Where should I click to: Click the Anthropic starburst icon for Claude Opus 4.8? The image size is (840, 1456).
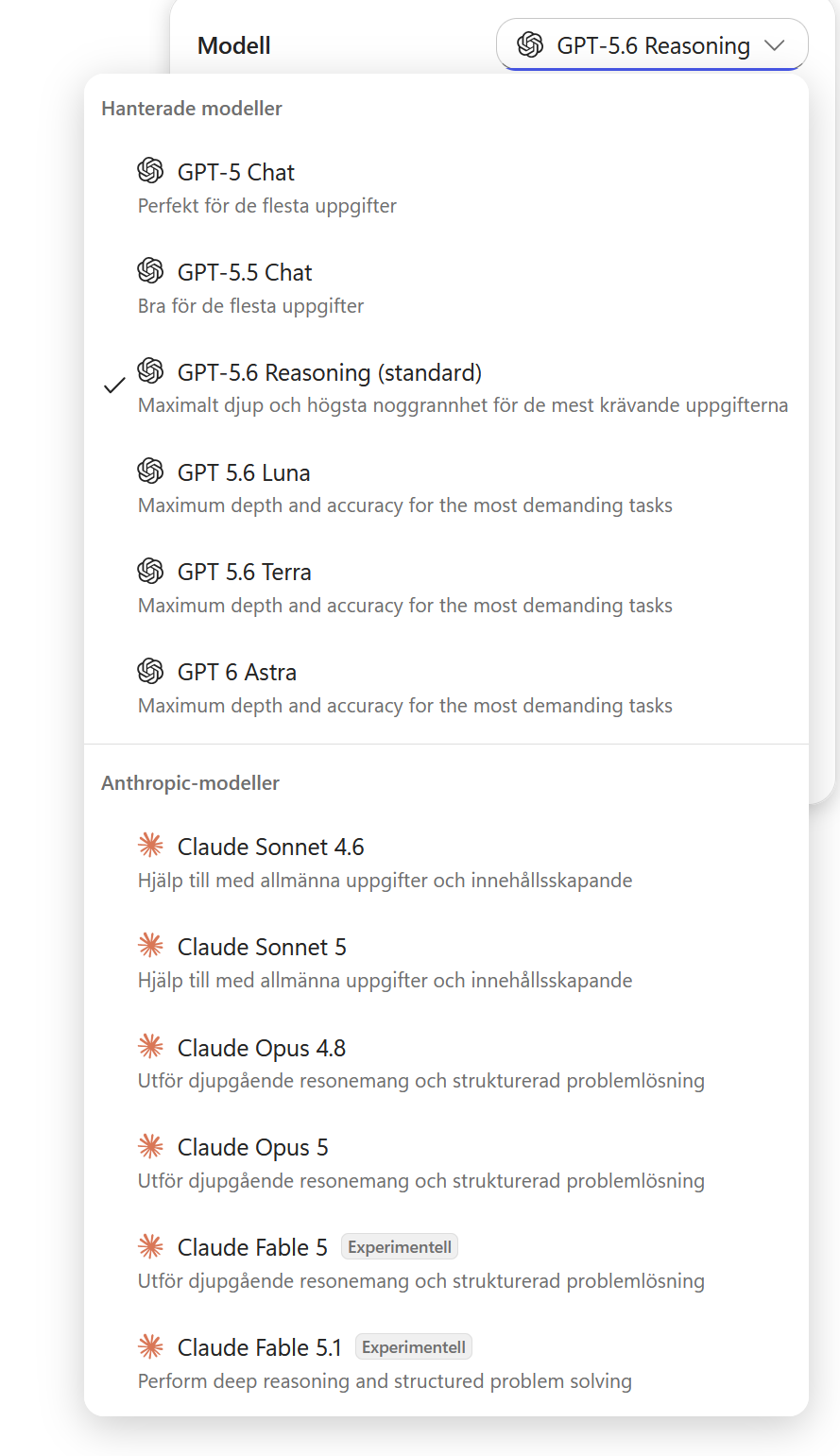(x=150, y=1046)
